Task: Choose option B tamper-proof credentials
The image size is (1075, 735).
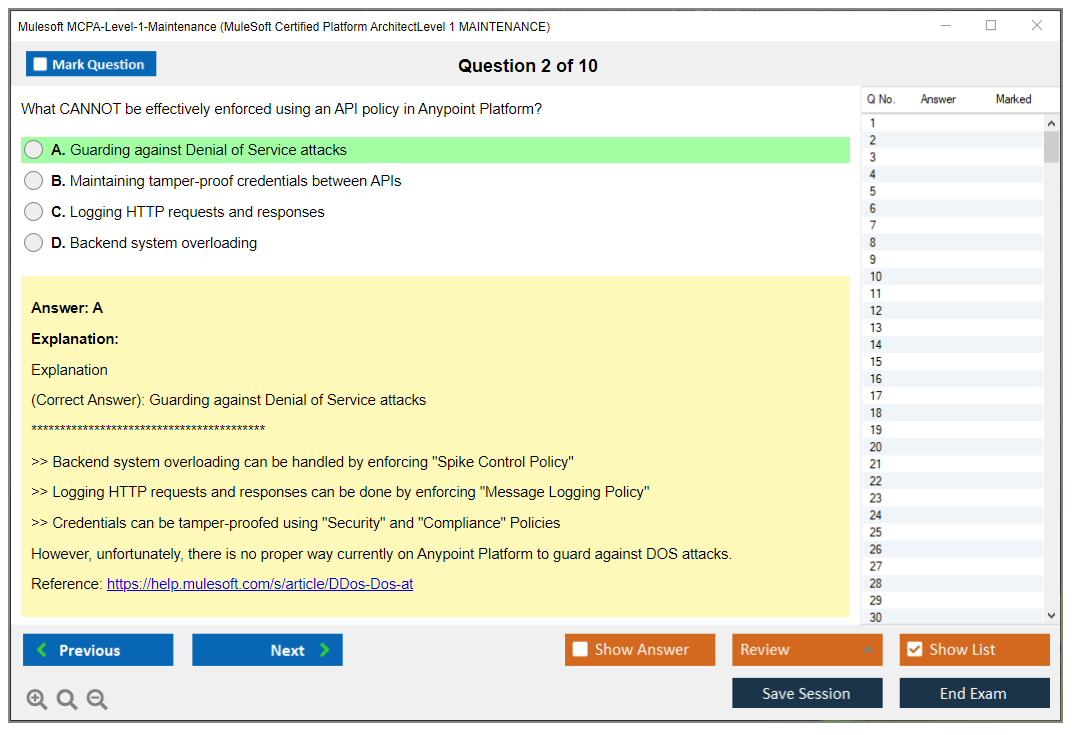Action: tap(34, 181)
